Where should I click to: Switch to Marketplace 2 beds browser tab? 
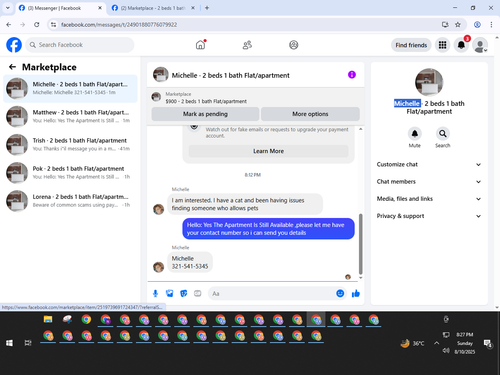click(x=153, y=8)
